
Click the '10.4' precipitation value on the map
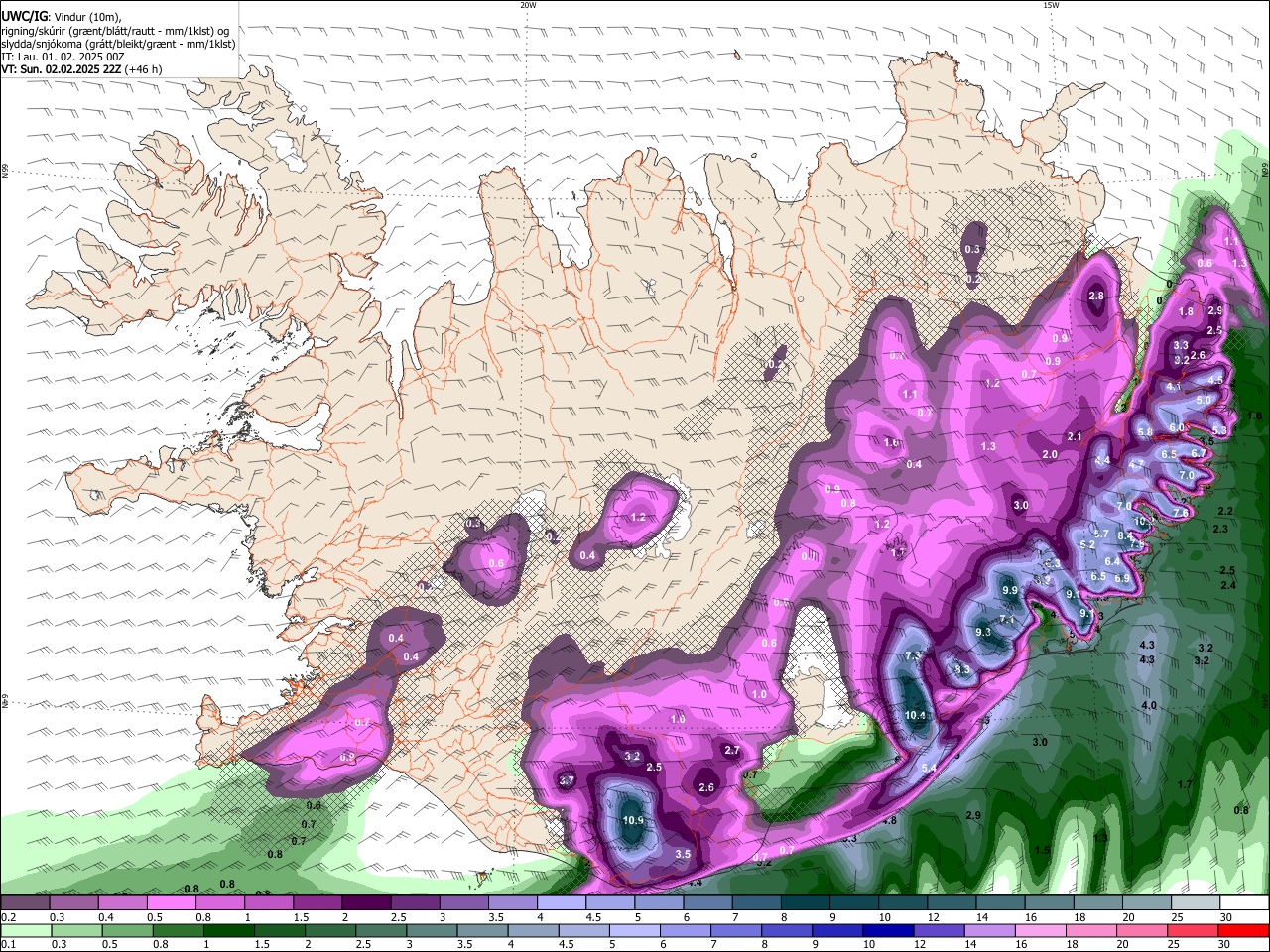915,716
